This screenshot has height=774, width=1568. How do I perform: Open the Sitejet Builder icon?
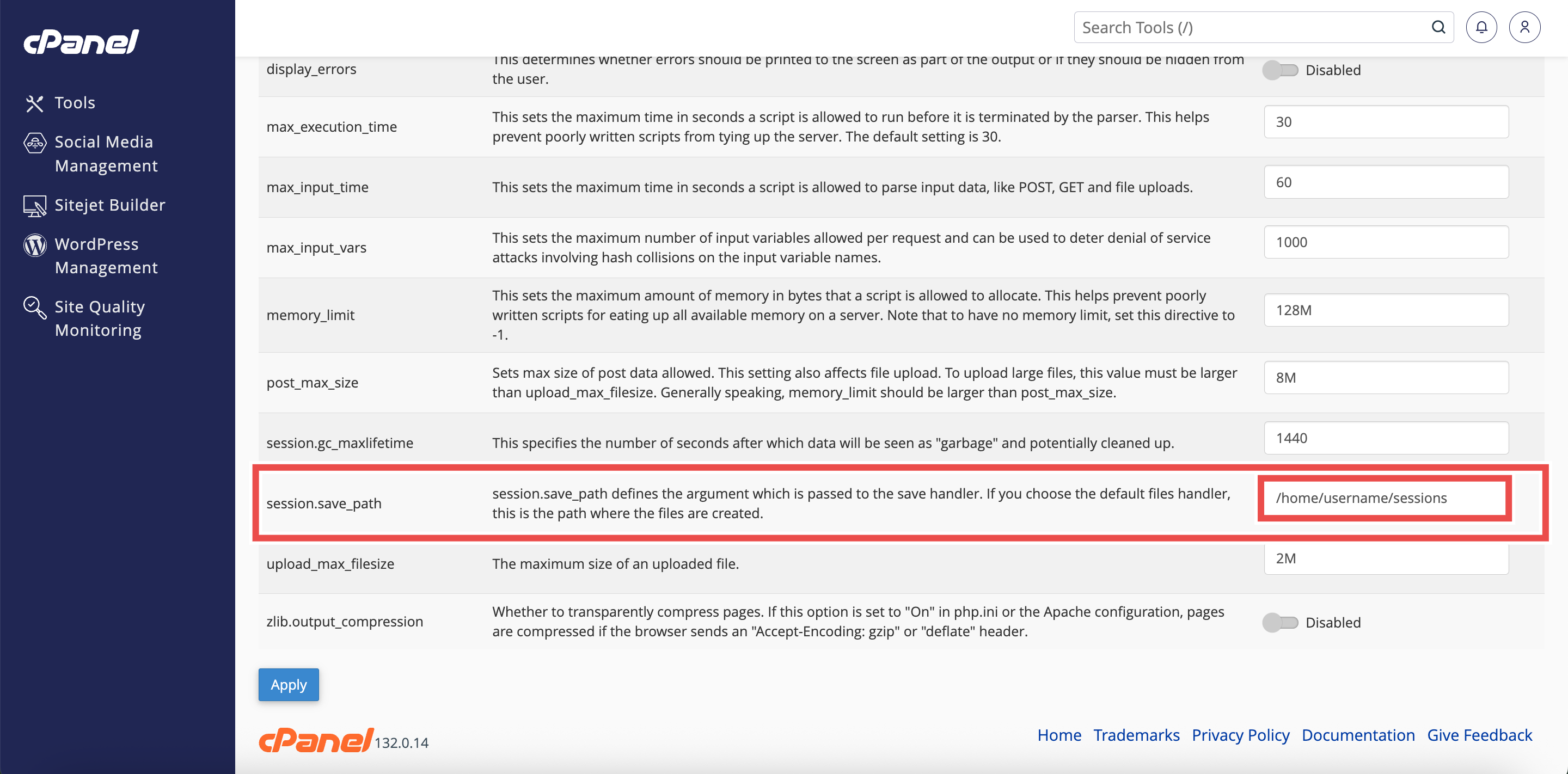(x=35, y=206)
